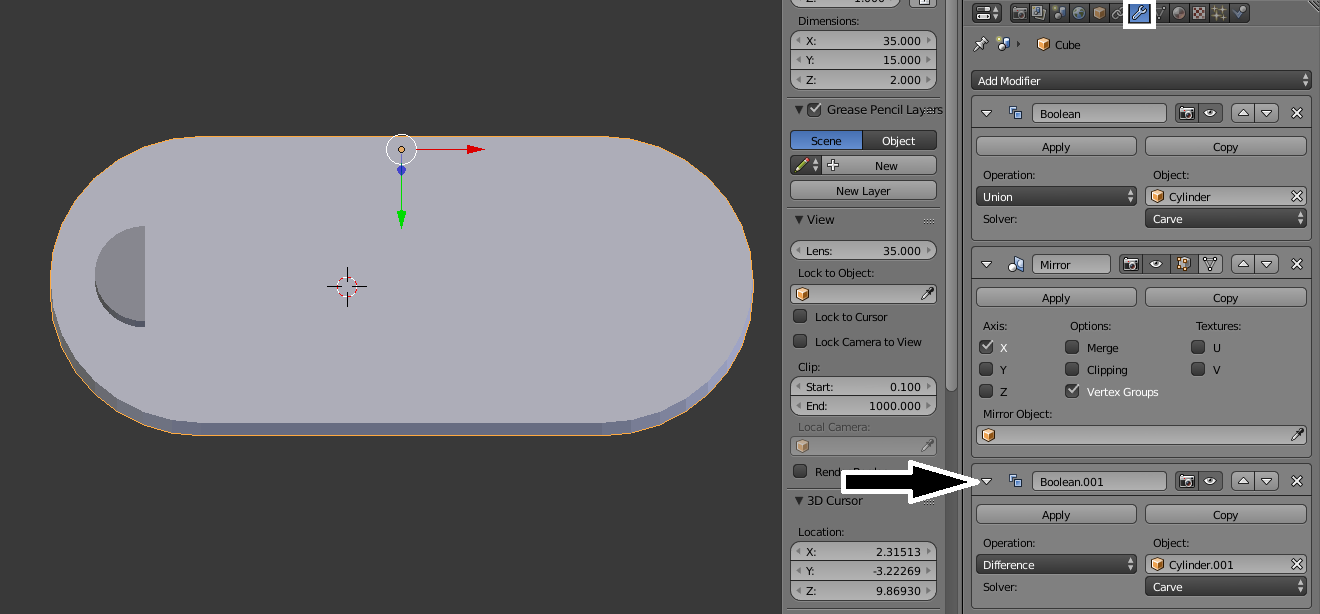Click the pin icon beside Cube

click(981, 44)
